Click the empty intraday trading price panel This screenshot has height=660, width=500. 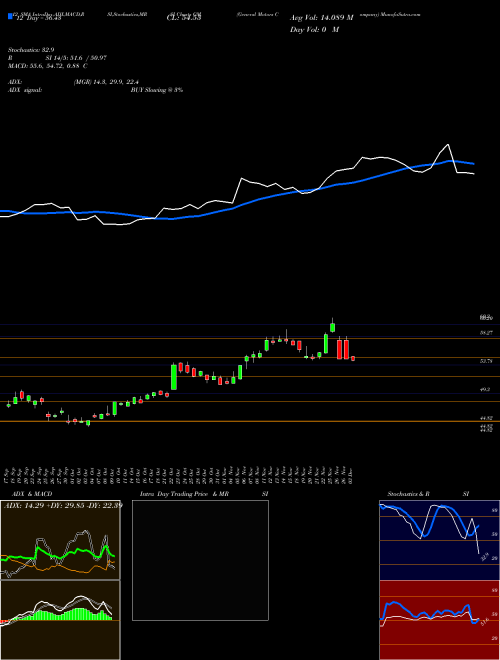click(200, 560)
